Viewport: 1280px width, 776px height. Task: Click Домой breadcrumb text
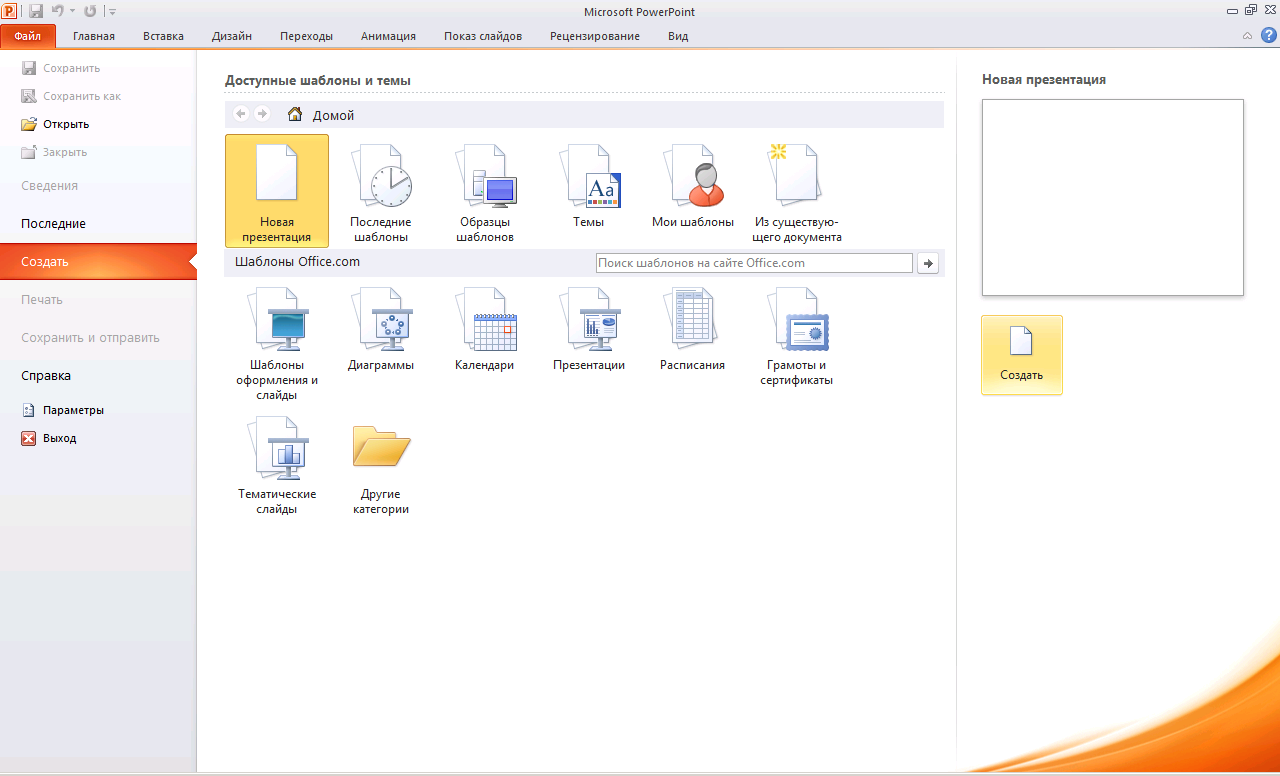[x=333, y=115]
